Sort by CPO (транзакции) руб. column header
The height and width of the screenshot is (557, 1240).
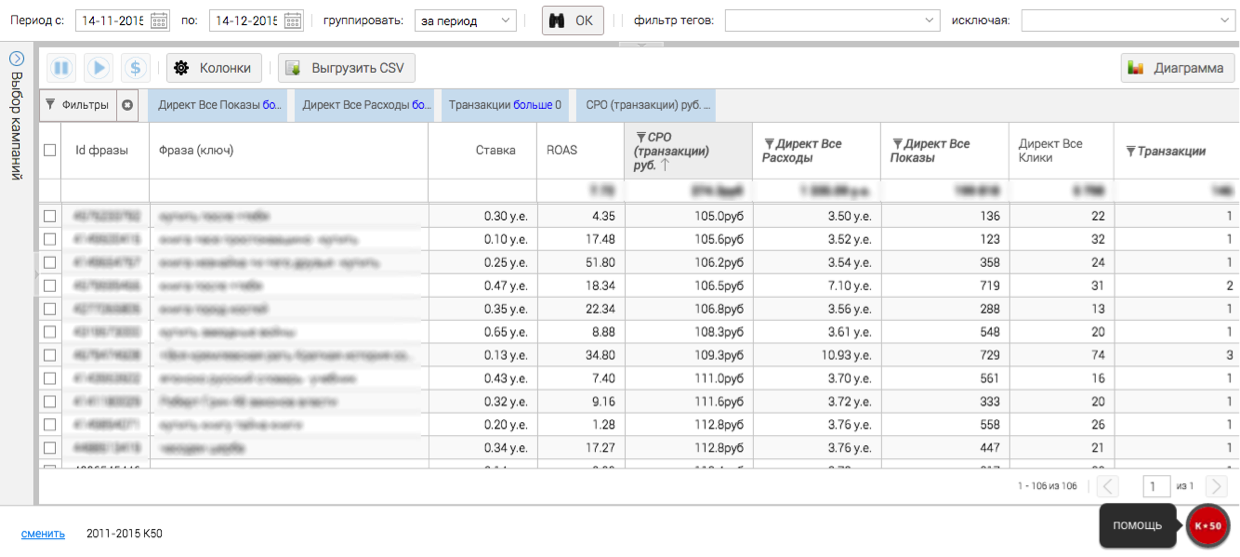687,151
